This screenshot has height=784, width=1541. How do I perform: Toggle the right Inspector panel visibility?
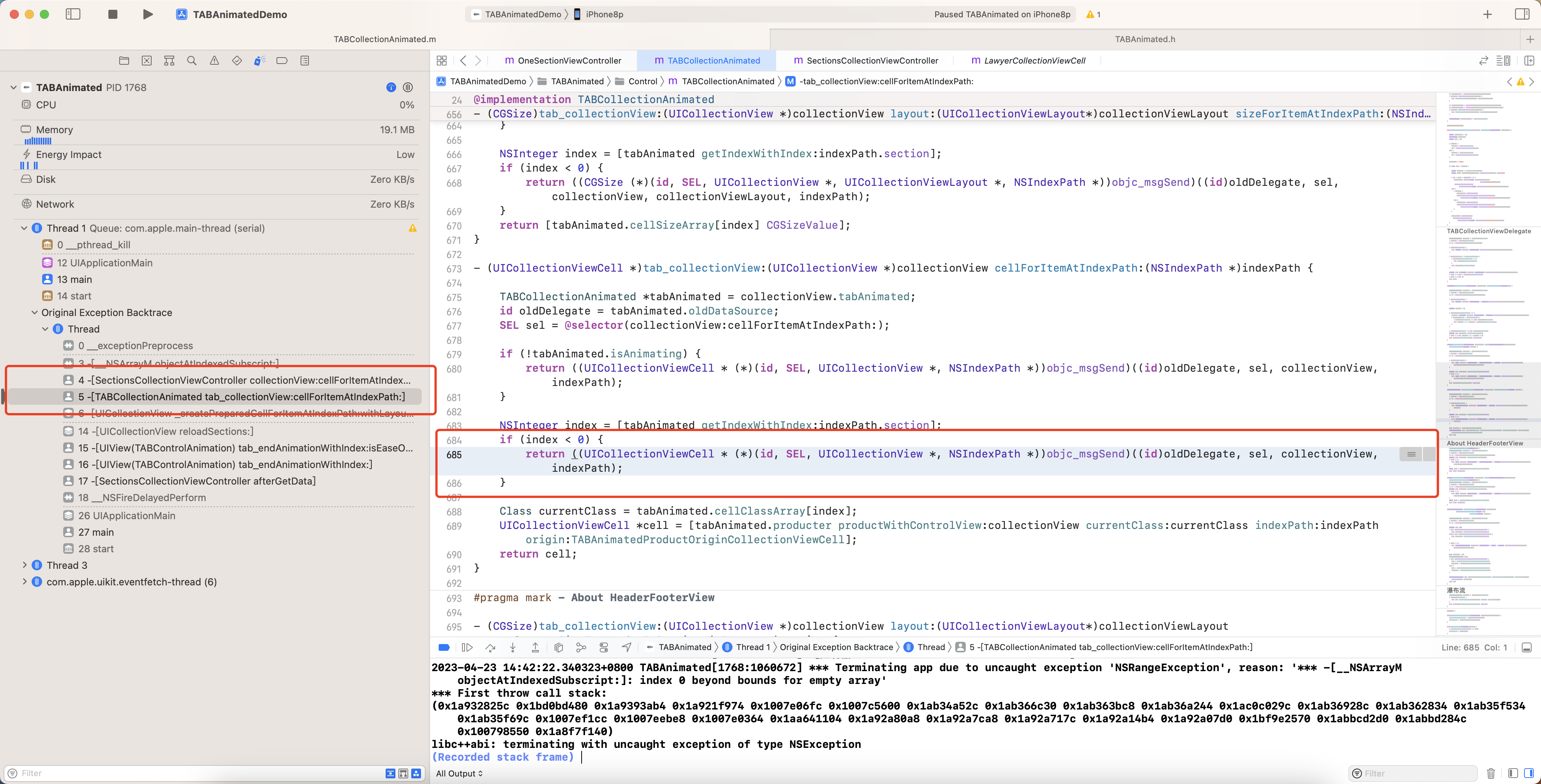pyautogui.click(x=1522, y=14)
